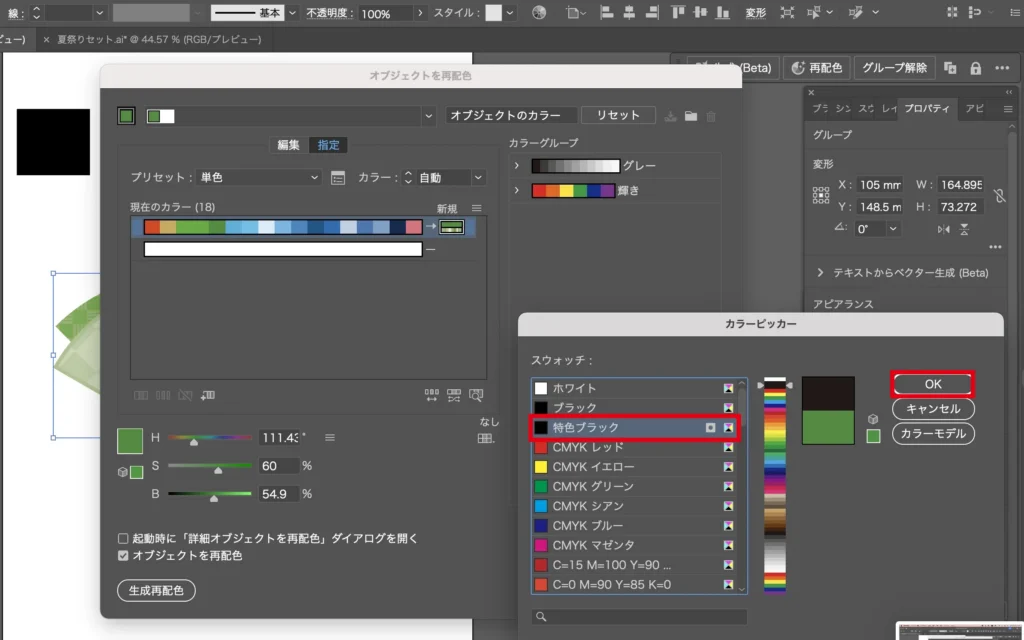Click the find colors in artwork magnifier icon
The image size is (1024, 640).
[x=476, y=395]
